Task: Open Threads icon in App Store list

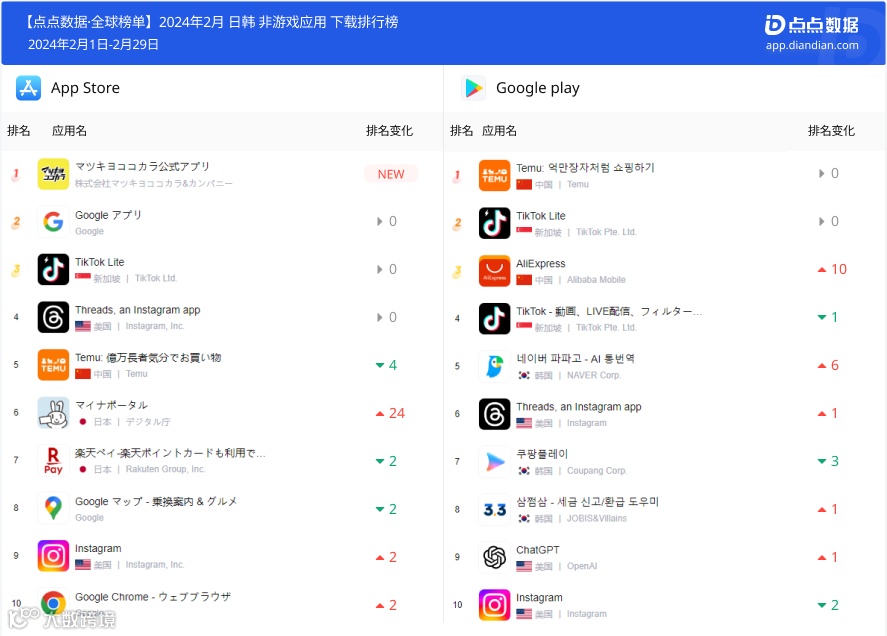Action: pyautogui.click(x=53, y=317)
